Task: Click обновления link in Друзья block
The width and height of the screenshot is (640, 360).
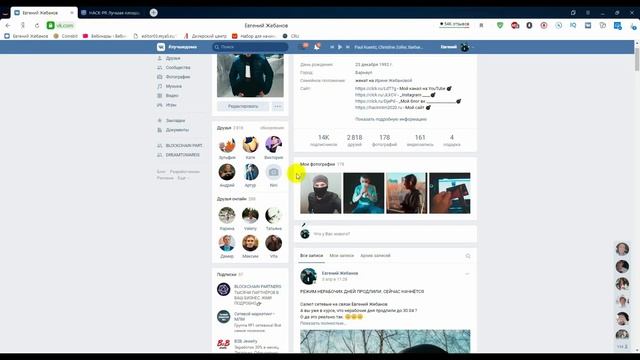Action: coord(272,128)
